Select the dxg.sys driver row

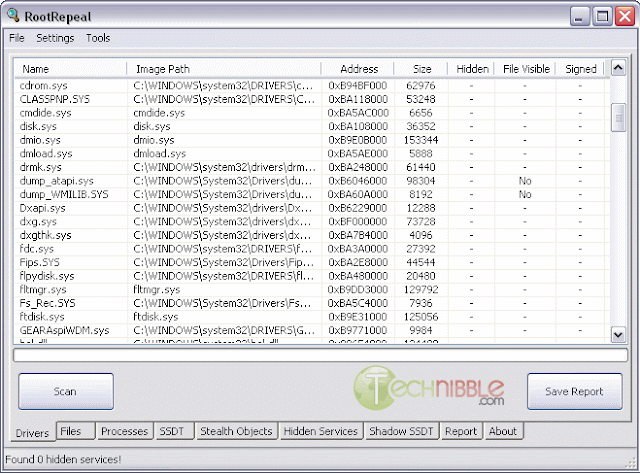pos(312,222)
